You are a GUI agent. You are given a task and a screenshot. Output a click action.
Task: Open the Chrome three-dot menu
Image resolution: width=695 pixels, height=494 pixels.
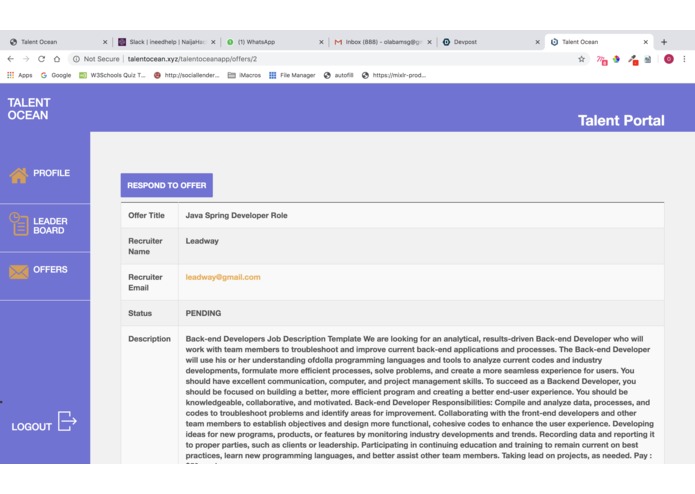pos(684,59)
